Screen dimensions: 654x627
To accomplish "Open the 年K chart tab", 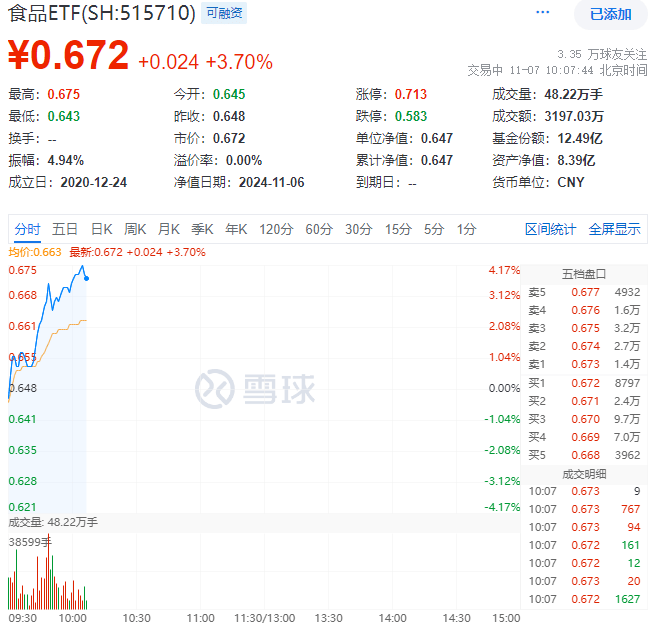I will click(x=236, y=229).
